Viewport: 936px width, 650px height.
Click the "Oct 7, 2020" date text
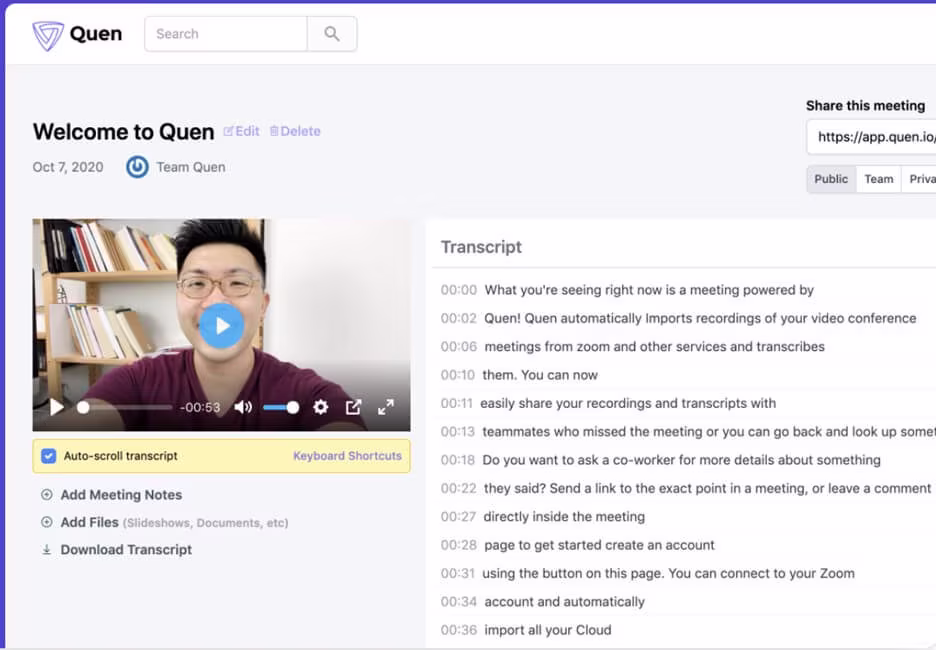click(68, 167)
